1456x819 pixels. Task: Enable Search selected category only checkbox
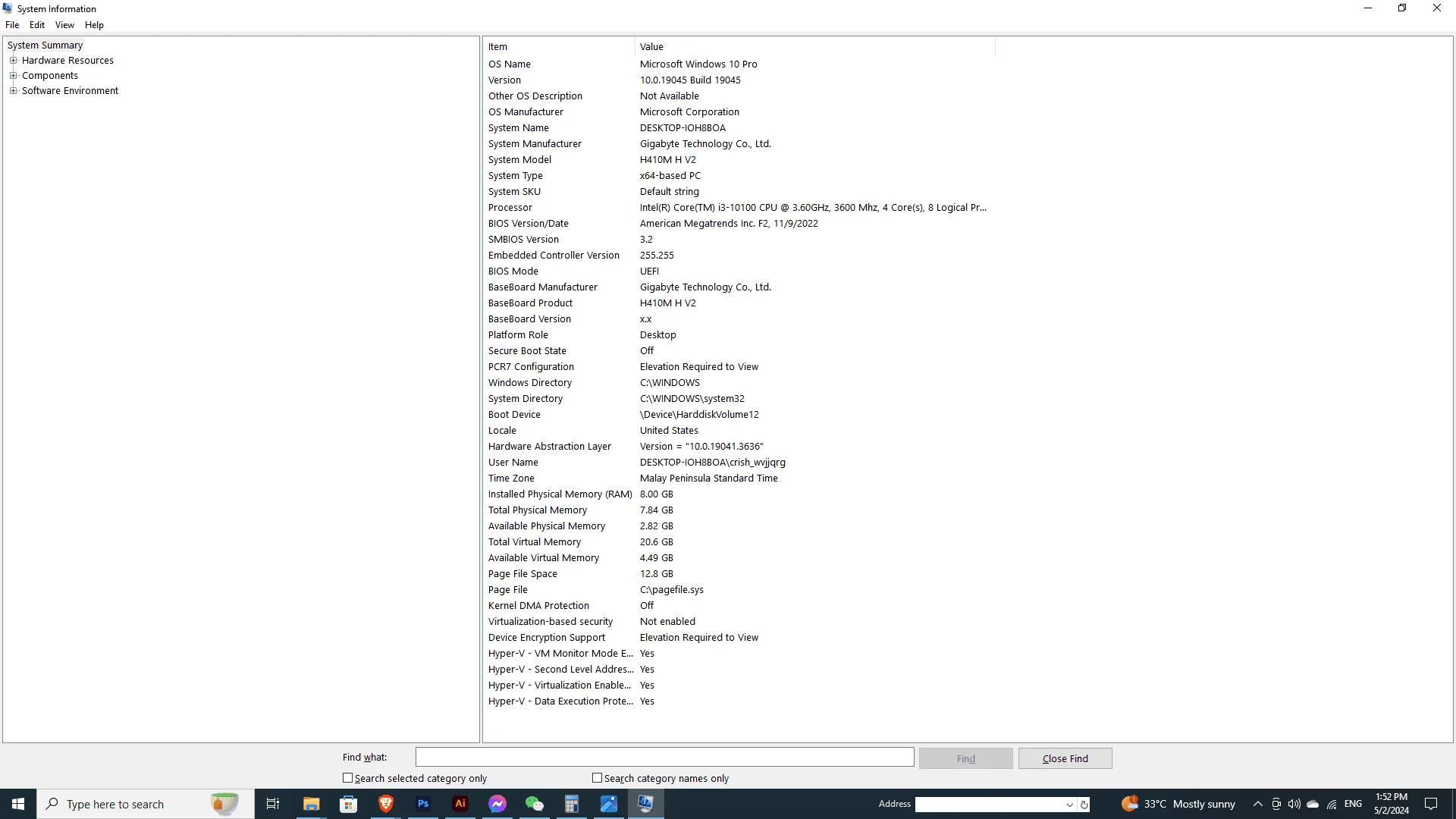[348, 778]
